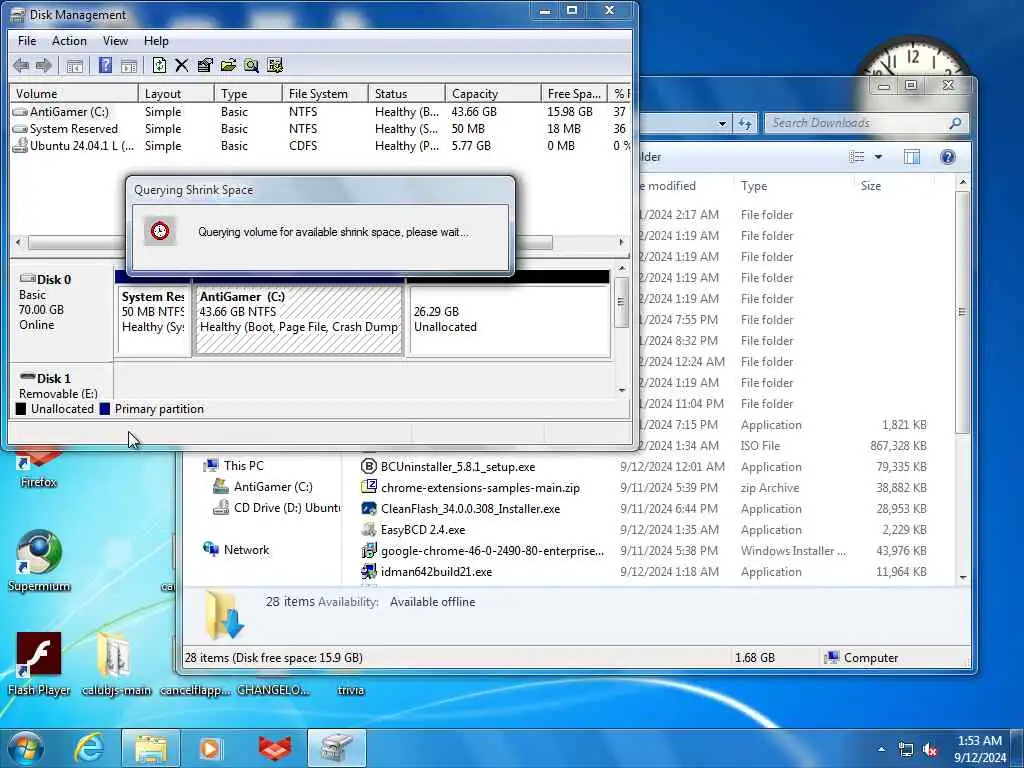Screen dimensions: 1024x768
Task: Sort by the File System column header
Action: click(x=325, y=93)
